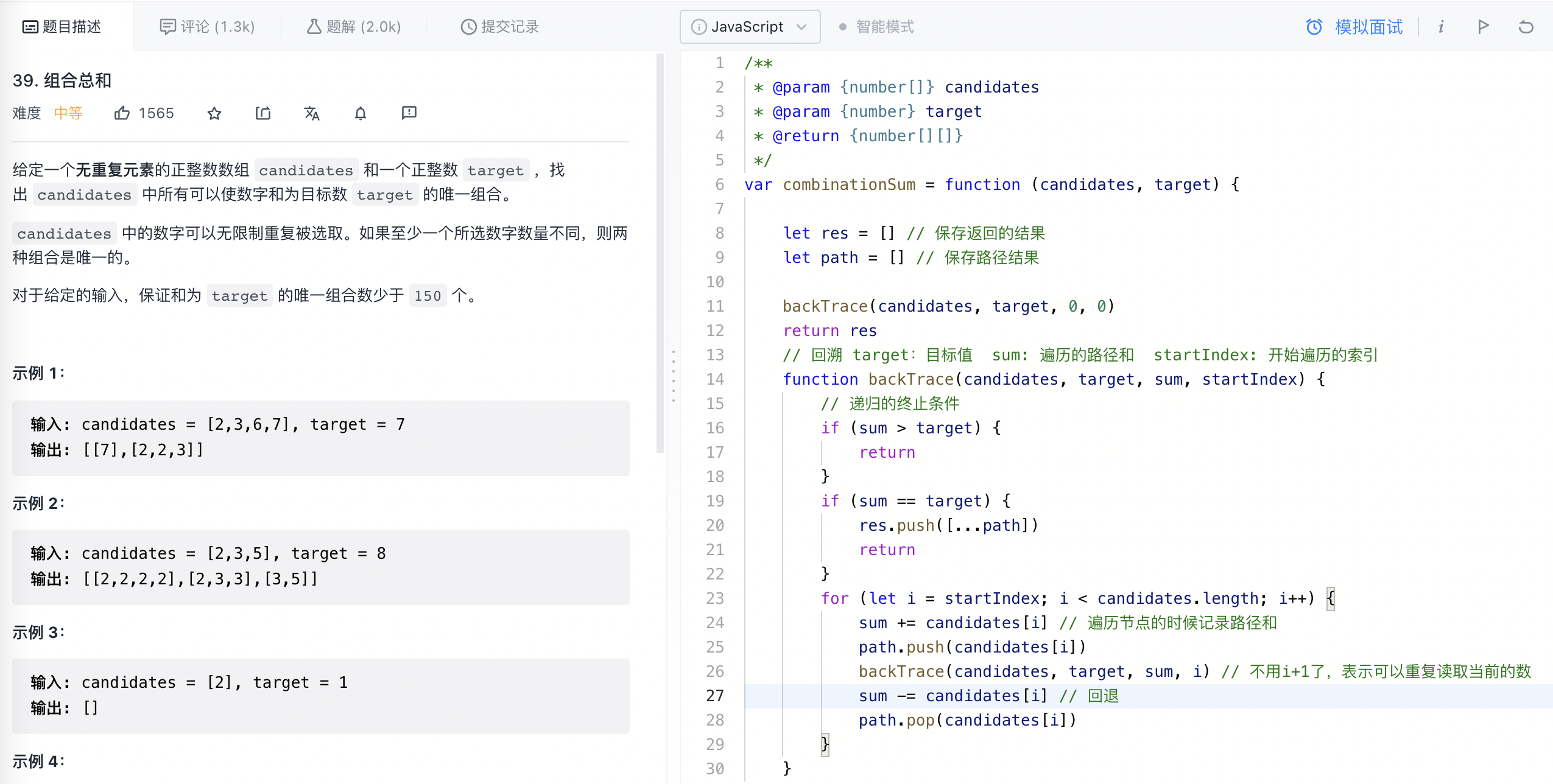Open editor info italic i icon
1553x784 pixels.
click(x=1441, y=27)
